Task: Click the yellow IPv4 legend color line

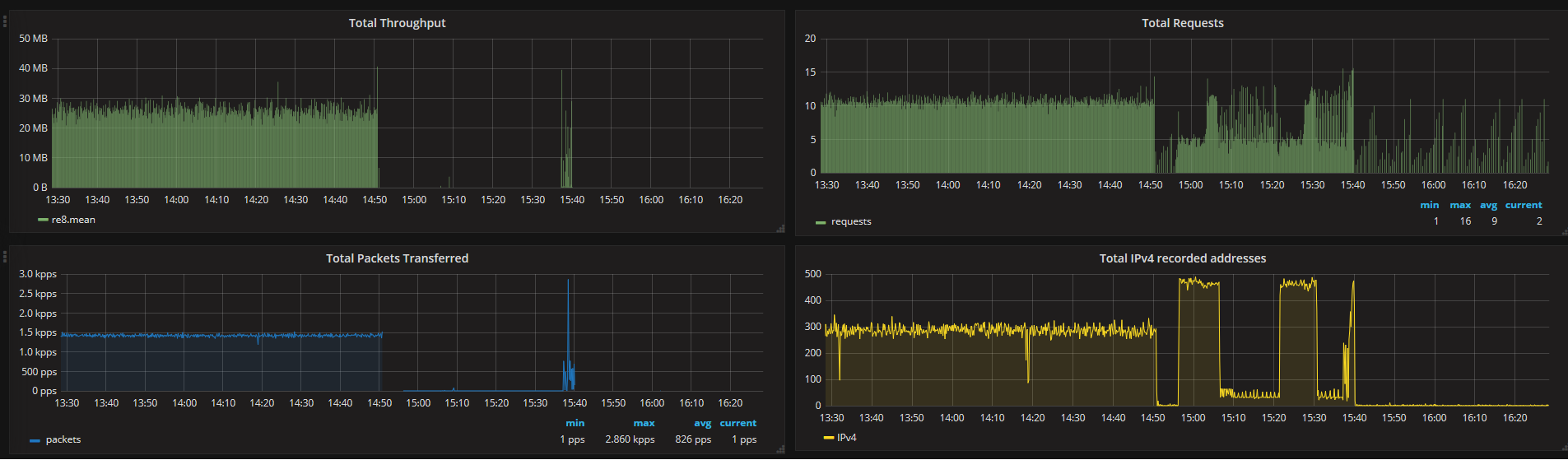Action: pyautogui.click(x=828, y=438)
